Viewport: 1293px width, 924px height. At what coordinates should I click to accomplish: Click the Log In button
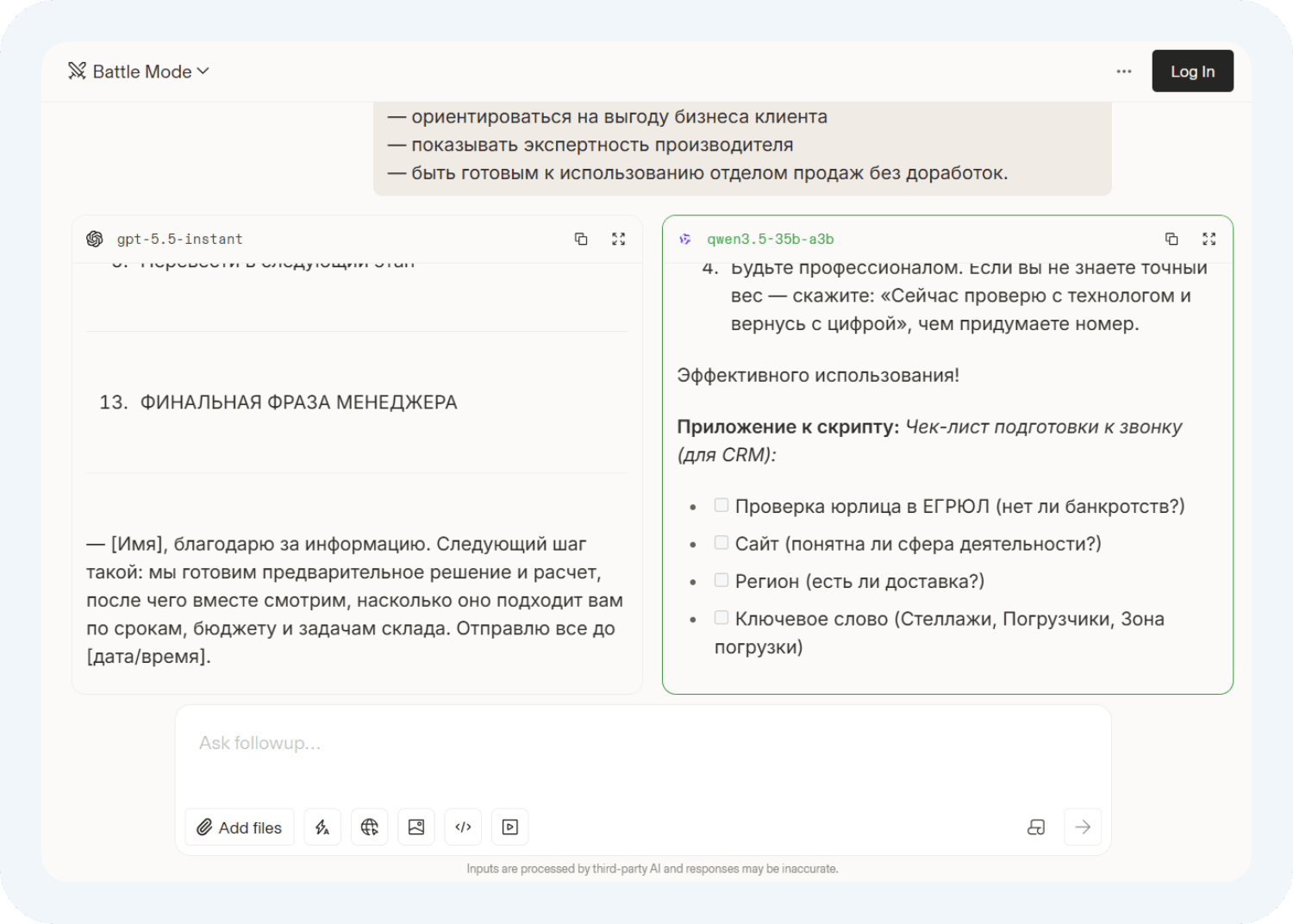pyautogui.click(x=1192, y=72)
